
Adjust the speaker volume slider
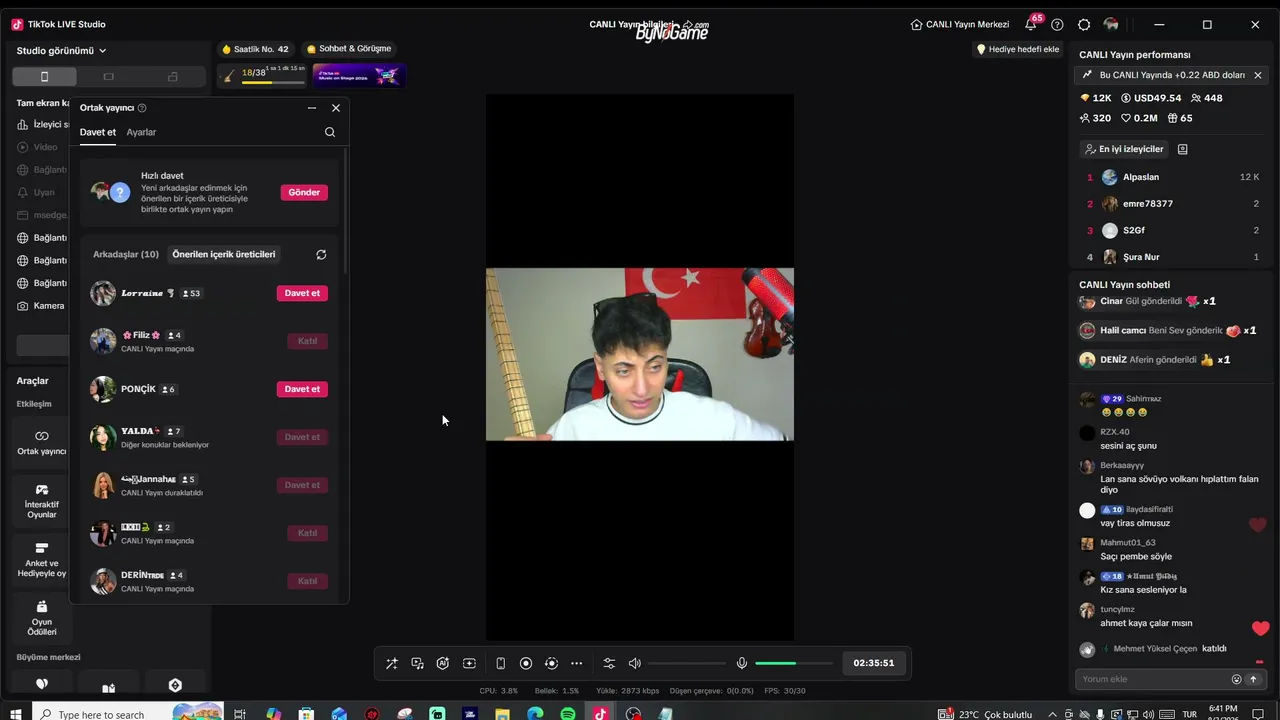point(687,663)
